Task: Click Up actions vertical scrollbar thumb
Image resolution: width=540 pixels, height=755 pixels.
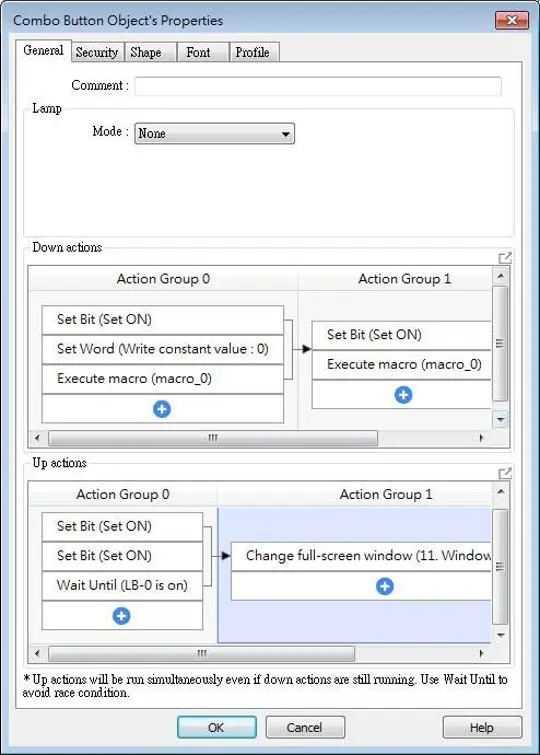Action: [x=500, y=566]
